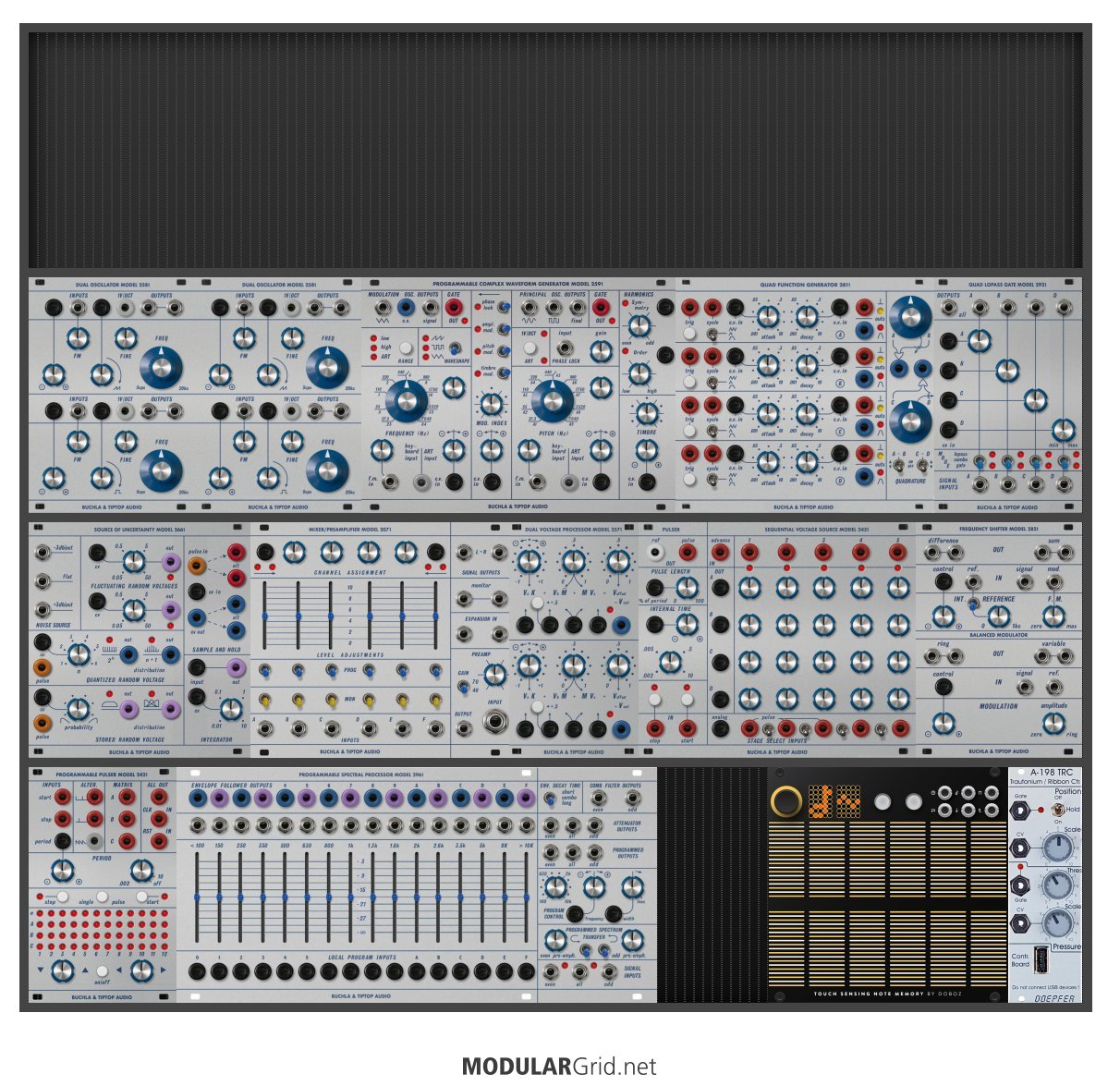This screenshot has height=1086, width=1120.
Task: Click the leftmost Dual Oscillator's upper 1V/OCT jack
Action: tap(126, 308)
